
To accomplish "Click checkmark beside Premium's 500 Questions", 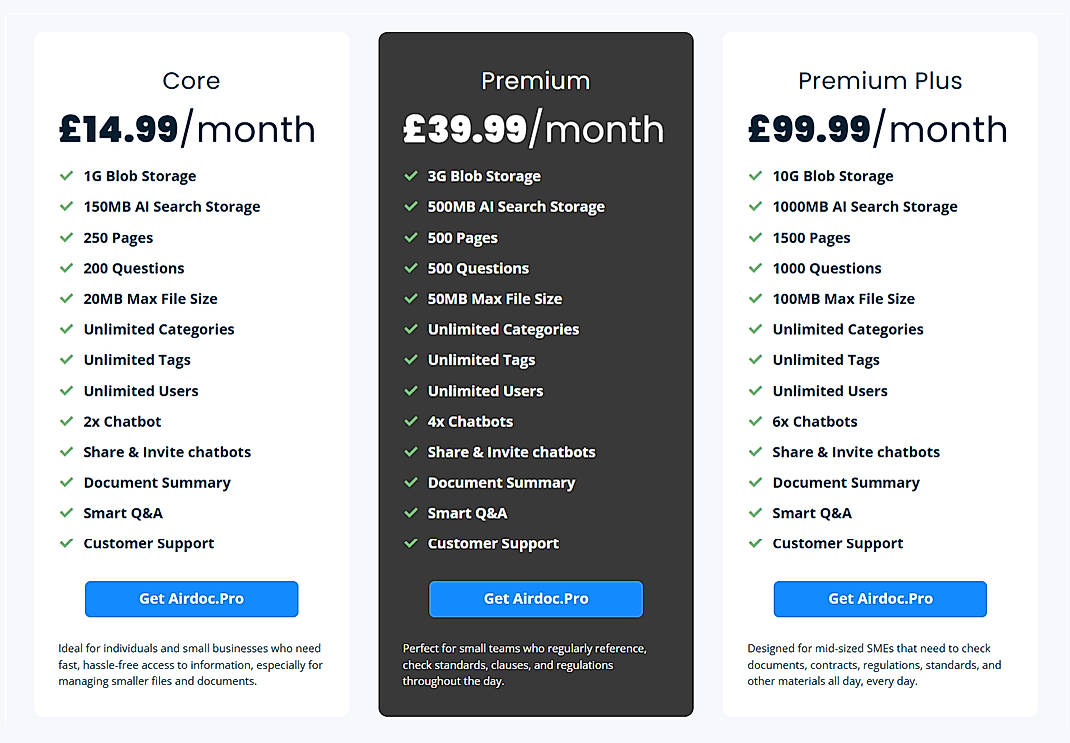I will point(410,268).
